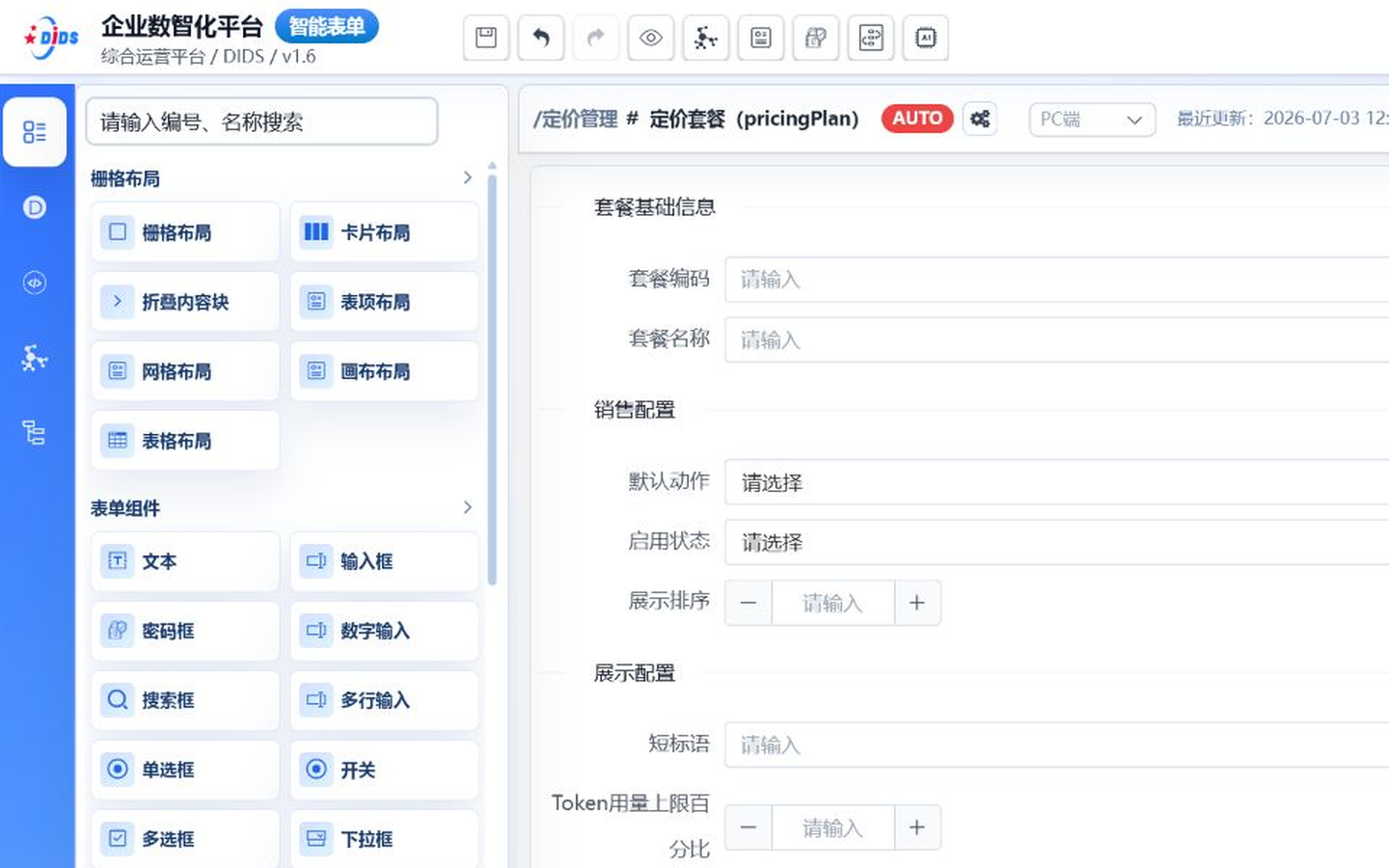The image size is (1389, 868).
Task: Select the 多行输入 component
Action: tap(384, 700)
